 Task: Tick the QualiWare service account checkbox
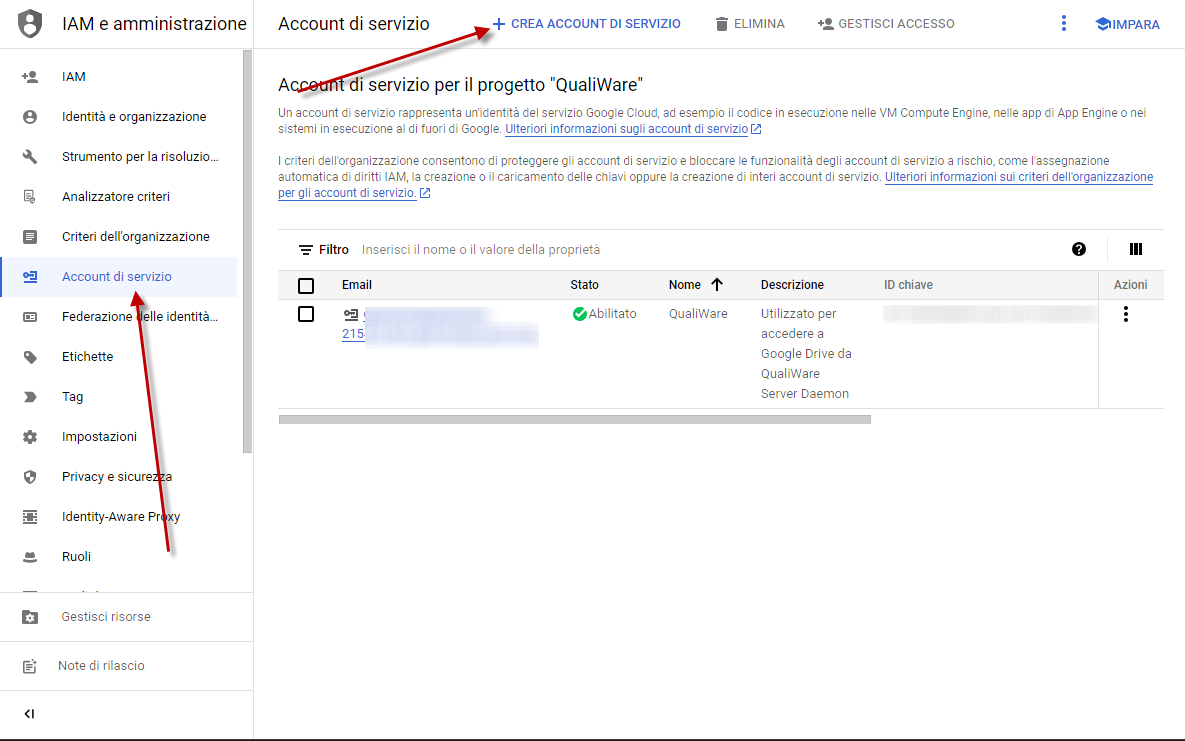[x=306, y=314]
